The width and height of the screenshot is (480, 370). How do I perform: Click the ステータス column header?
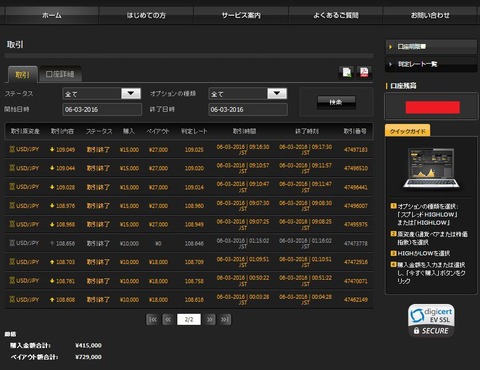[x=99, y=131]
